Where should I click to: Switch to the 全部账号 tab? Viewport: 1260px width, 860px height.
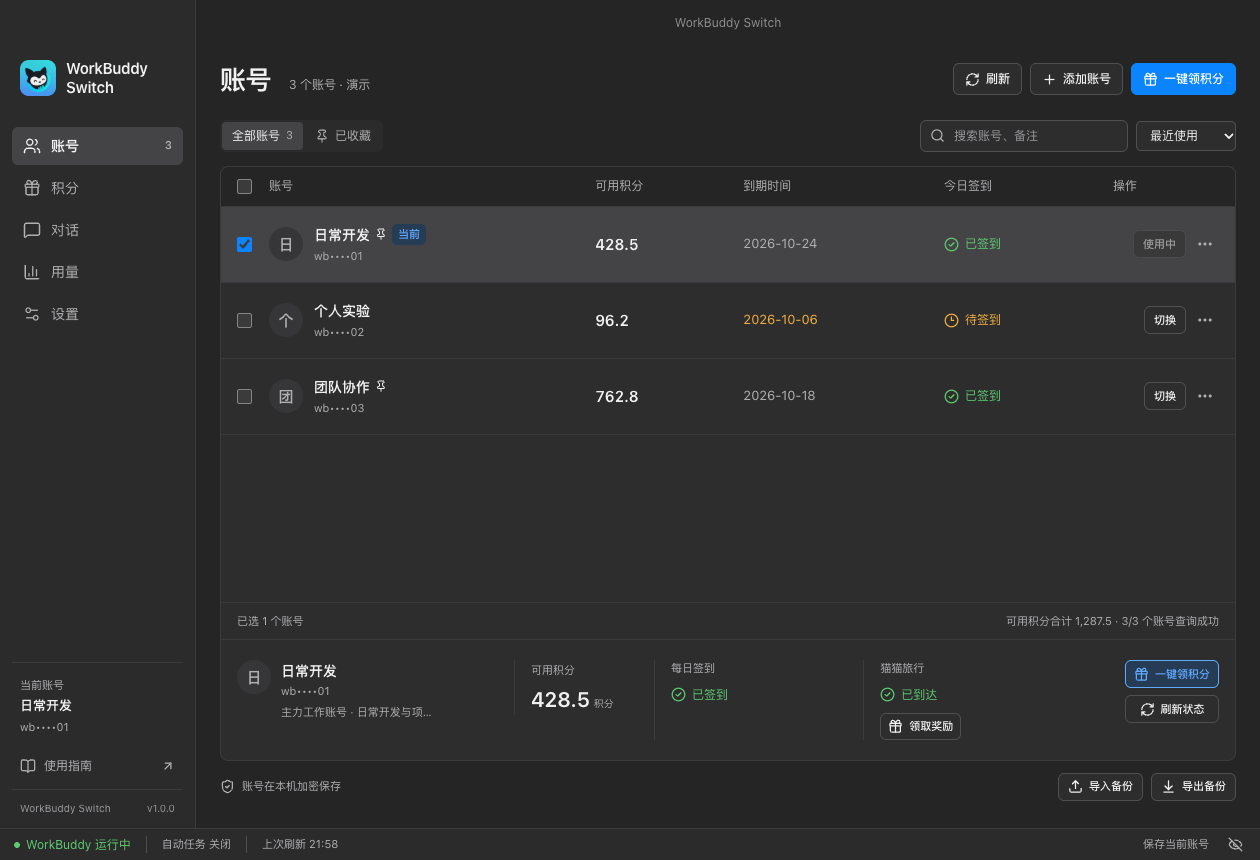click(262, 136)
